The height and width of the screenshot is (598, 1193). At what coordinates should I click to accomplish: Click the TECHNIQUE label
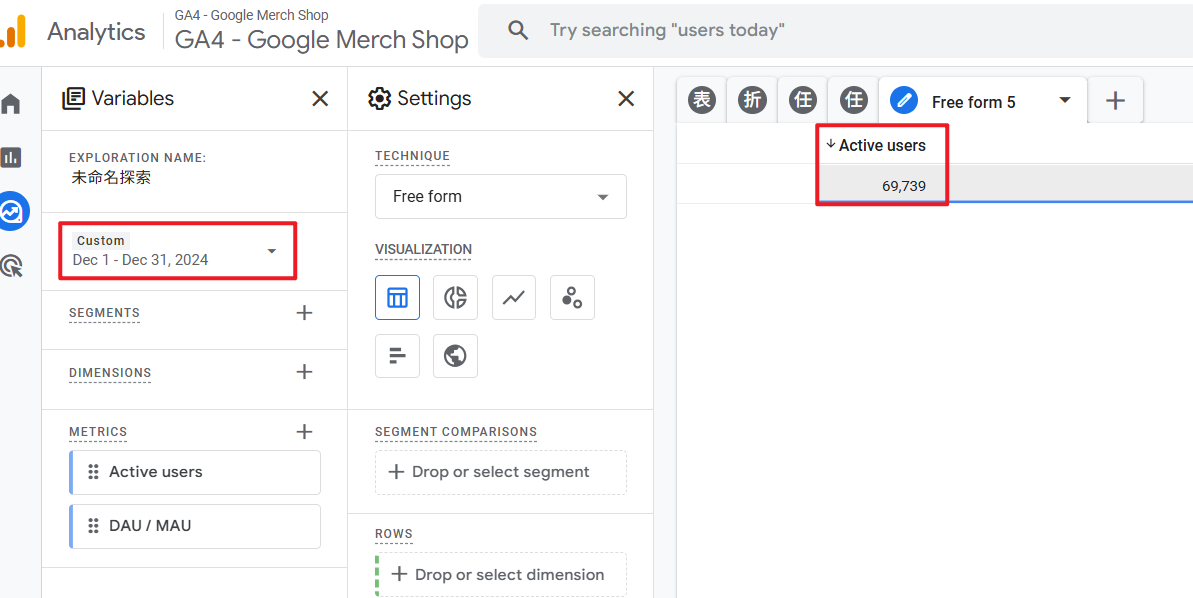point(412,156)
